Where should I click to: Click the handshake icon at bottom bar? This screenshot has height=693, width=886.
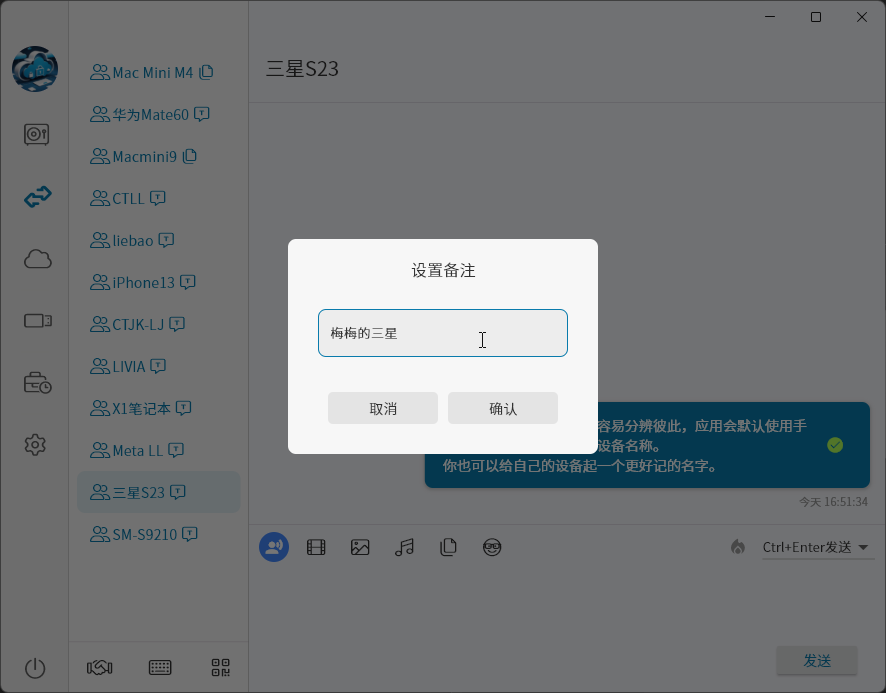point(99,667)
